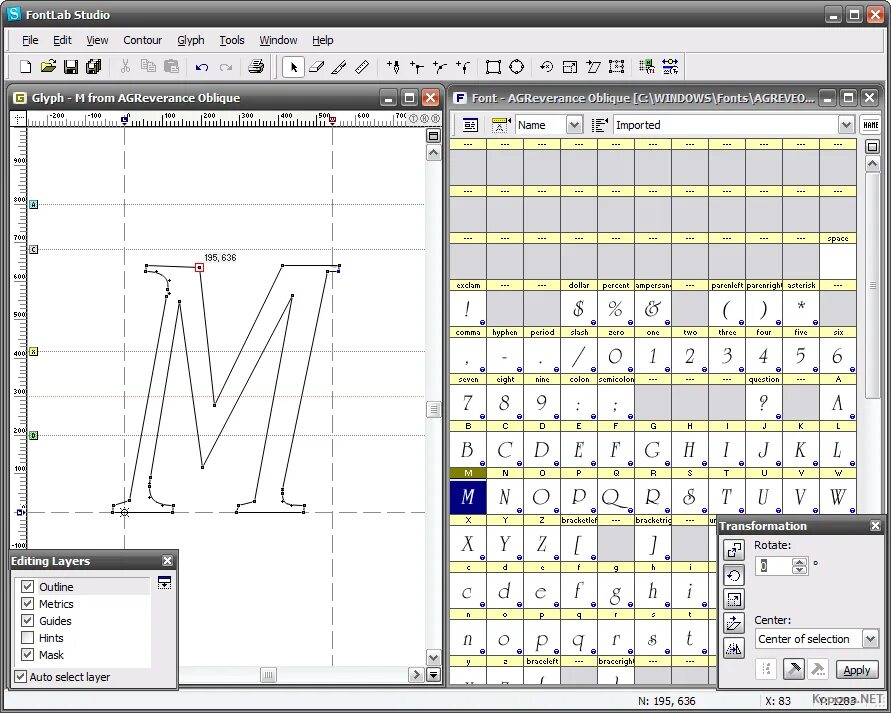Open the Imported encoding dropdown
This screenshot has height=713, width=891.
click(846, 124)
